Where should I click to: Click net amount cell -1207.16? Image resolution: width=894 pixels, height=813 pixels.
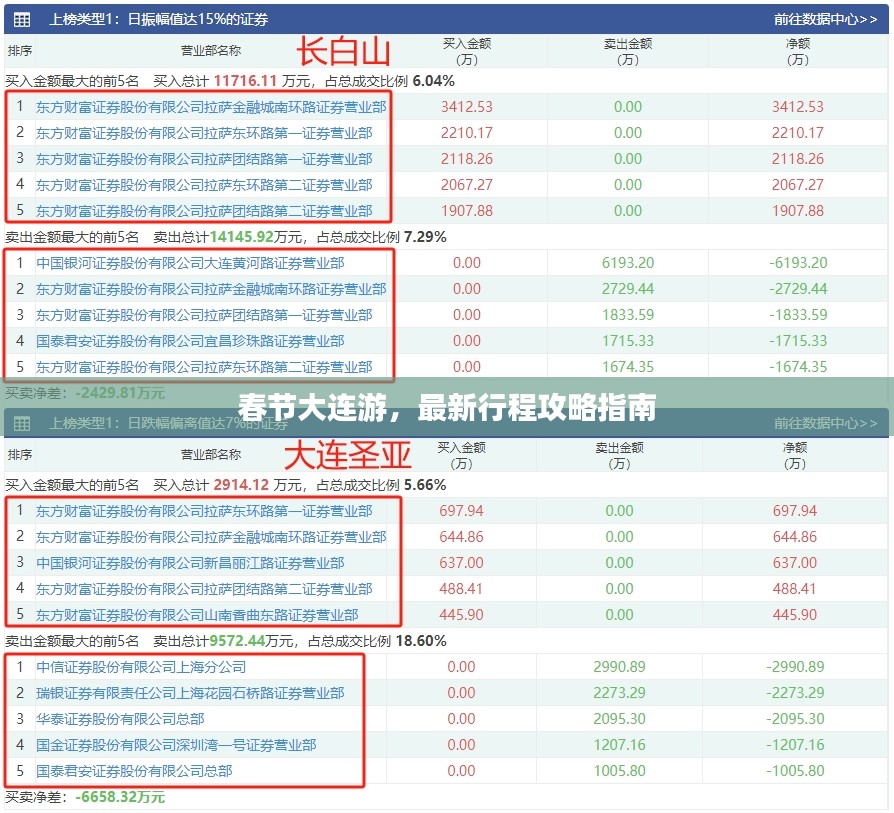tap(795, 745)
